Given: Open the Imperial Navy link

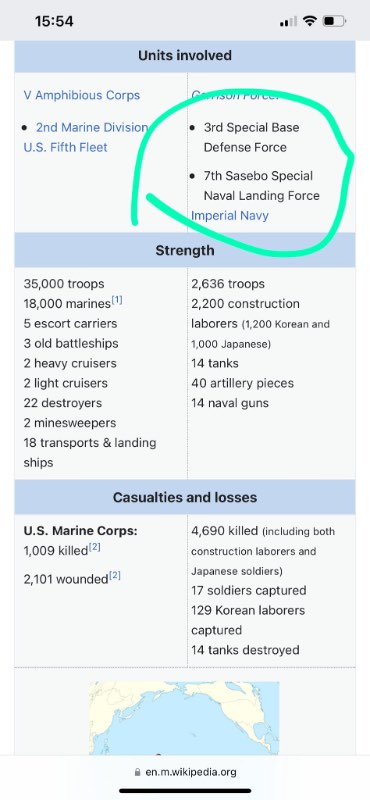Looking at the screenshot, I should (230, 215).
